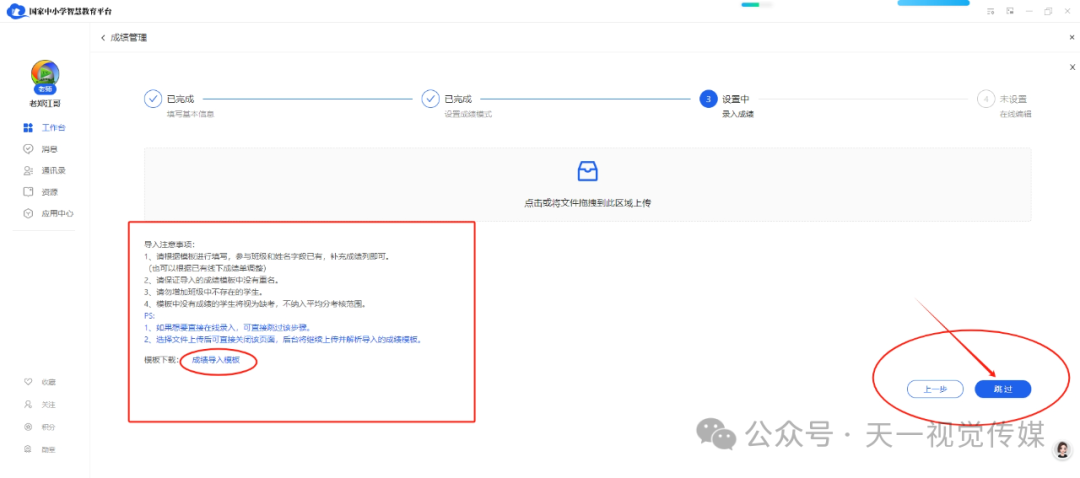1080x478 pixels.
Task: Go back using the 成绩管理 chevron
Action: [103, 38]
